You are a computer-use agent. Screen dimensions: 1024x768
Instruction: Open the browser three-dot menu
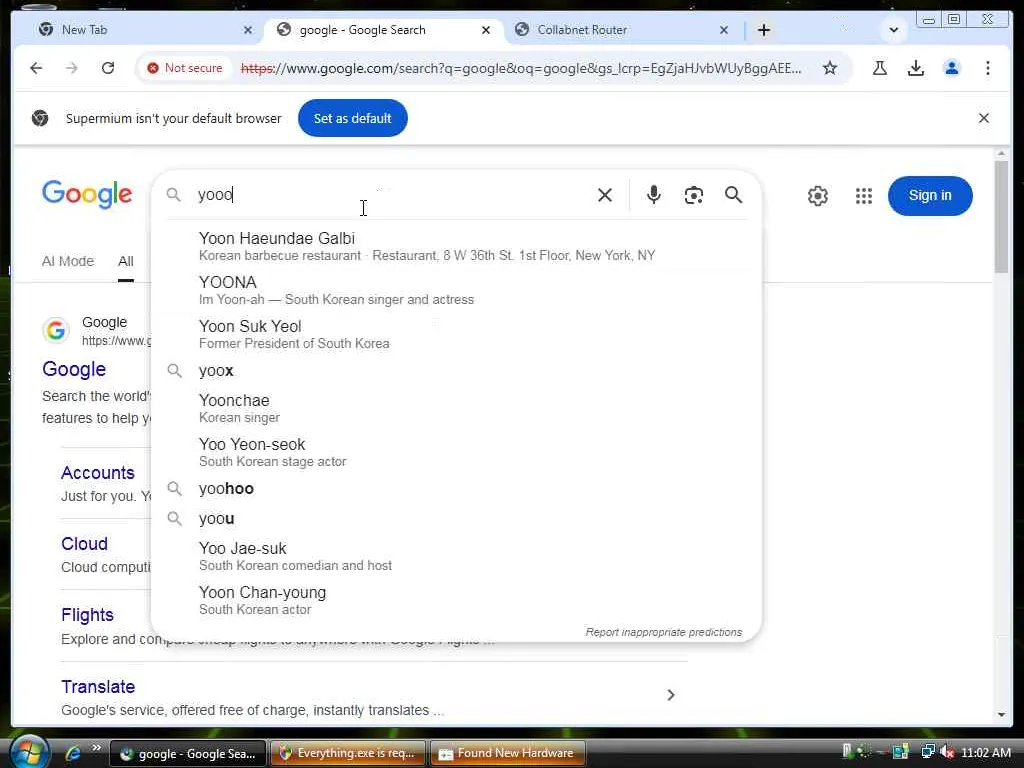987,68
